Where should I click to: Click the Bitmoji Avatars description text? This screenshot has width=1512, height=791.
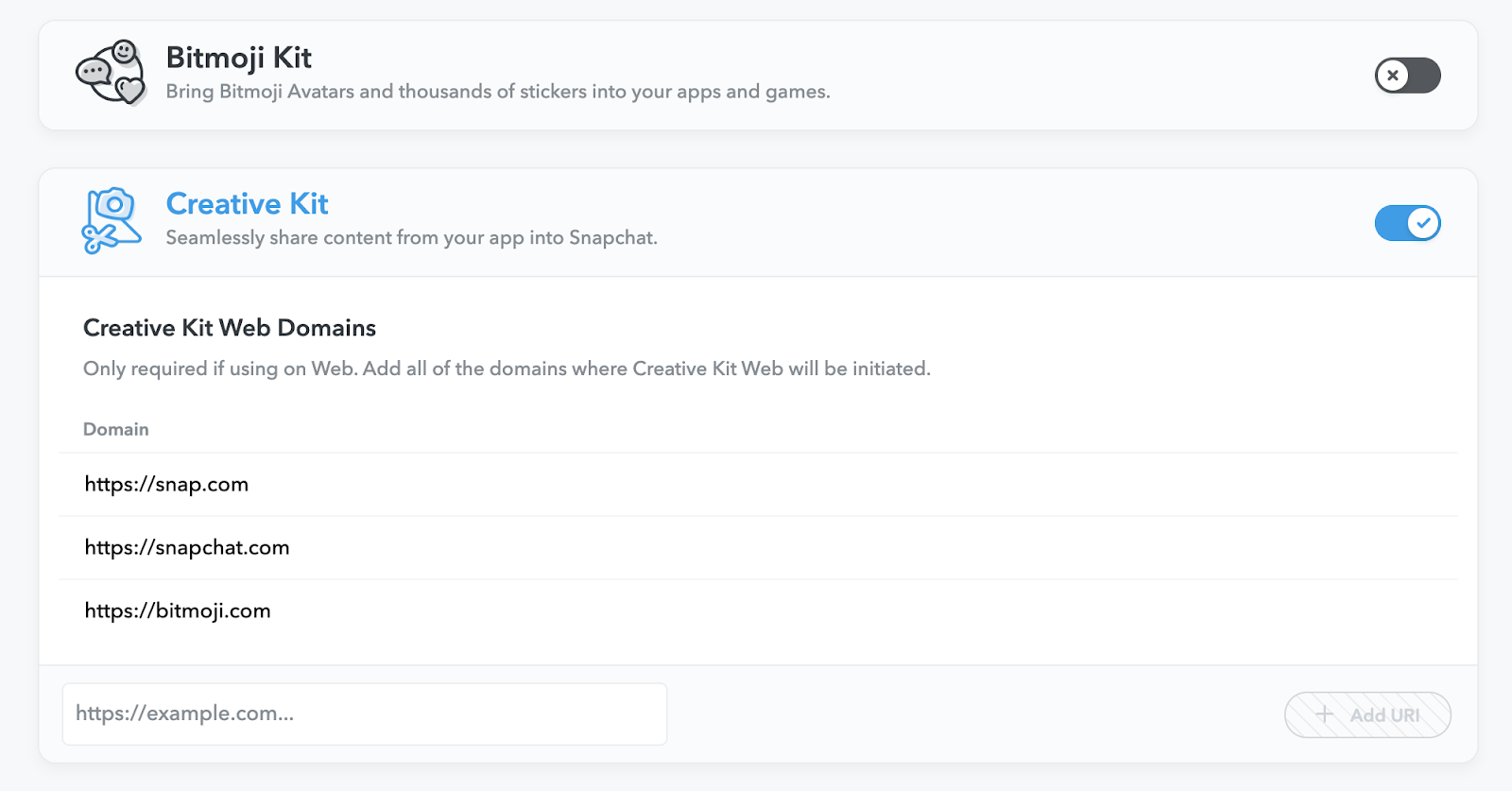click(498, 92)
